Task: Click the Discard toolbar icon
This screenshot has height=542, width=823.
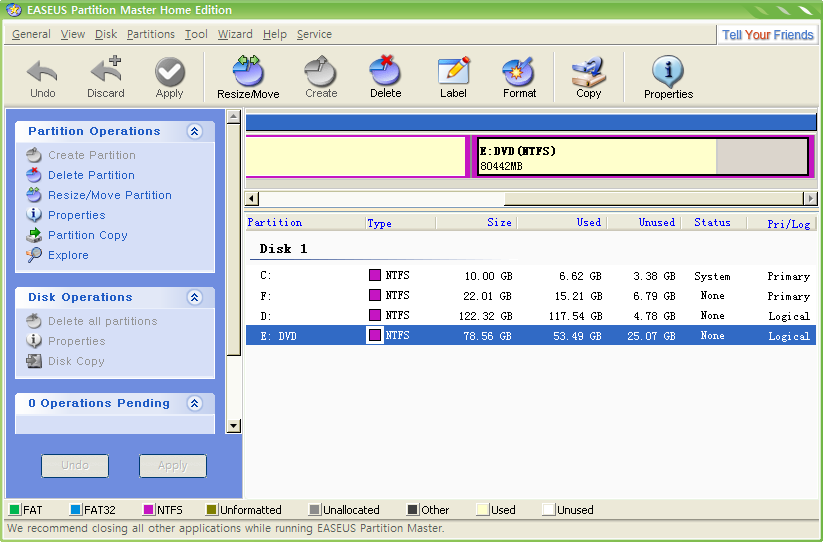Action: pyautogui.click(x=105, y=69)
